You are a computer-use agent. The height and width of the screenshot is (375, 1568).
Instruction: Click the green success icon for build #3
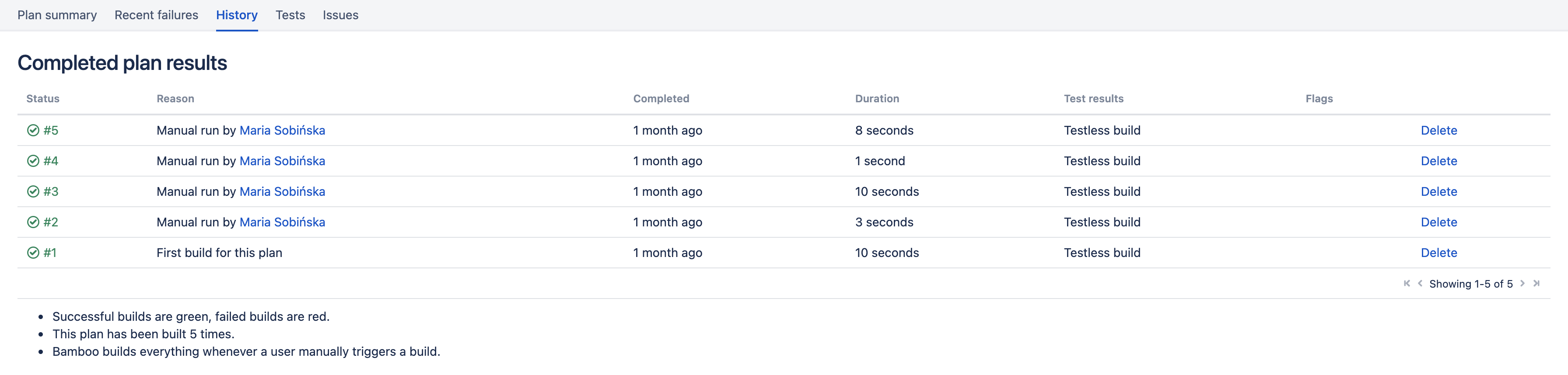point(33,191)
